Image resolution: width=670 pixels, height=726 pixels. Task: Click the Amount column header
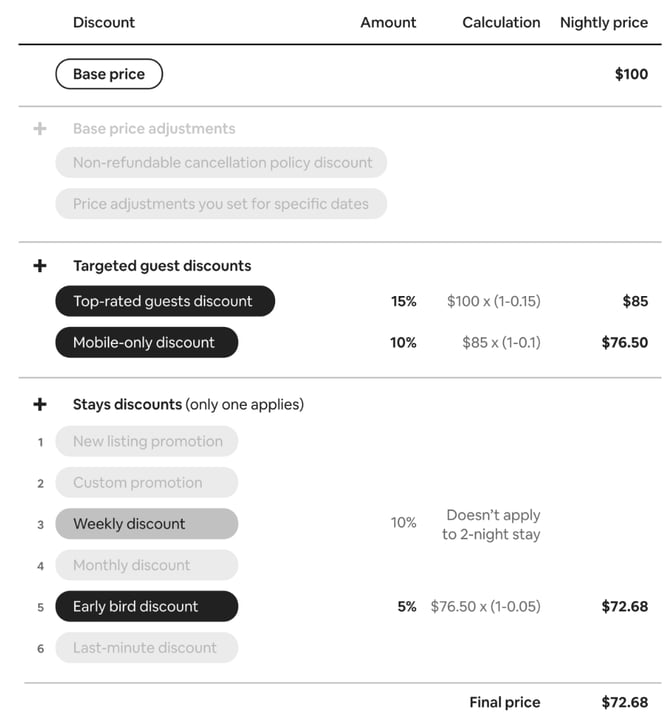[x=388, y=22]
